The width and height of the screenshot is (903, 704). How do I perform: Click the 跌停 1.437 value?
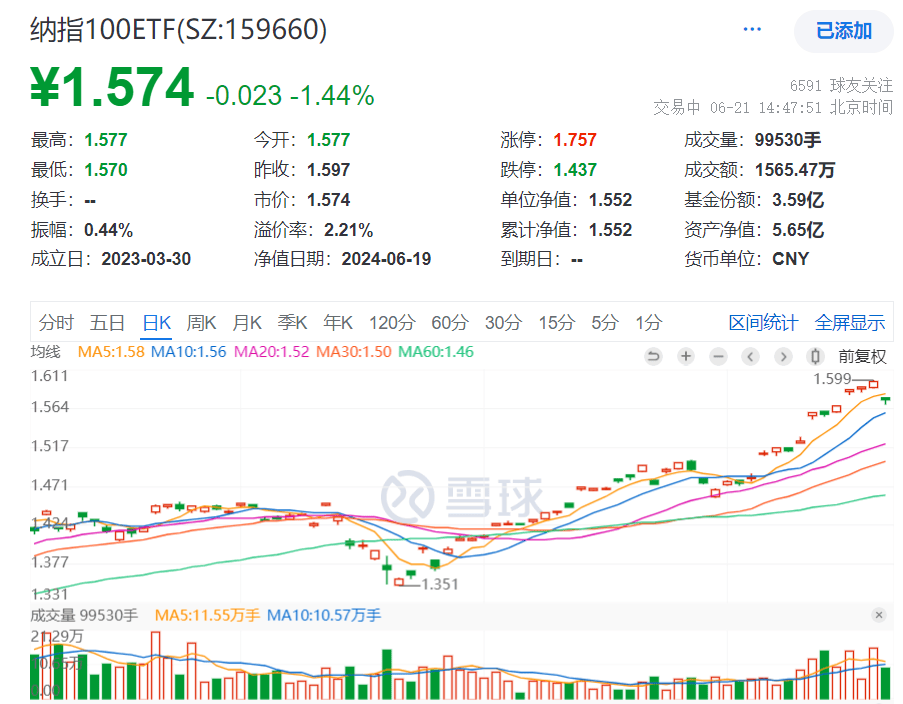tap(575, 170)
